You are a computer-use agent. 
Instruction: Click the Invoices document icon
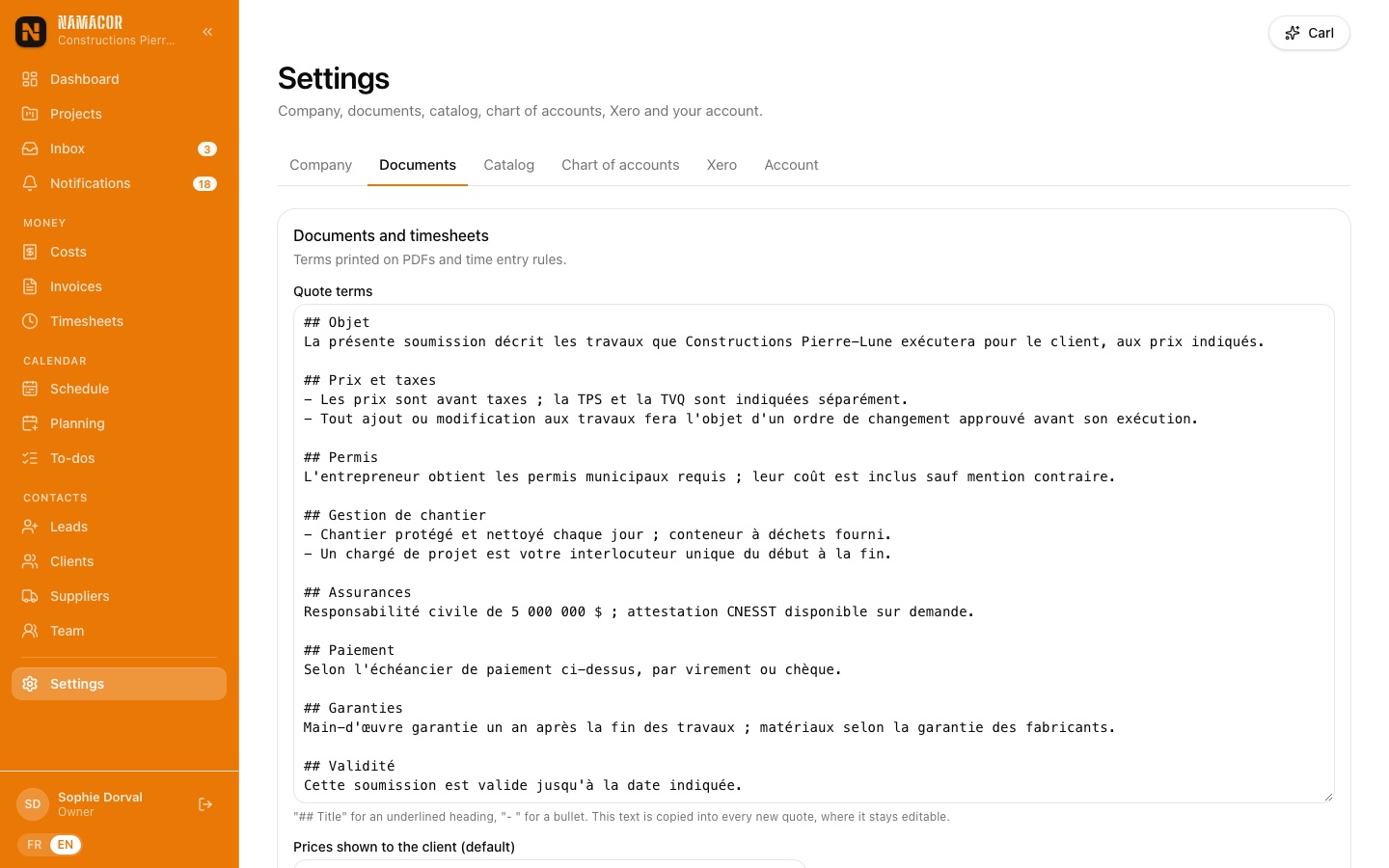pos(30,286)
